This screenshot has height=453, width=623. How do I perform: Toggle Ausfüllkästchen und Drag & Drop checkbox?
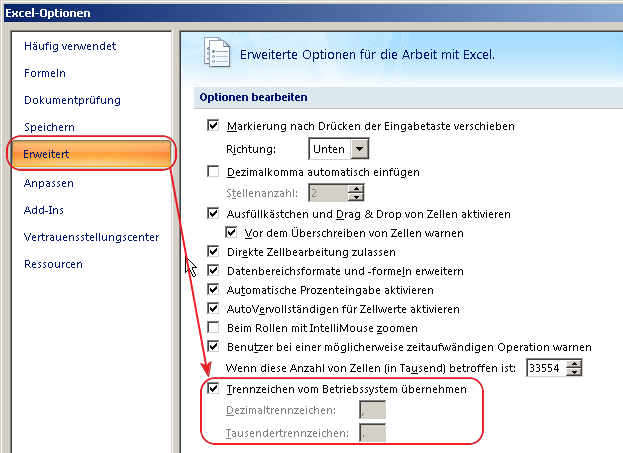click(213, 214)
